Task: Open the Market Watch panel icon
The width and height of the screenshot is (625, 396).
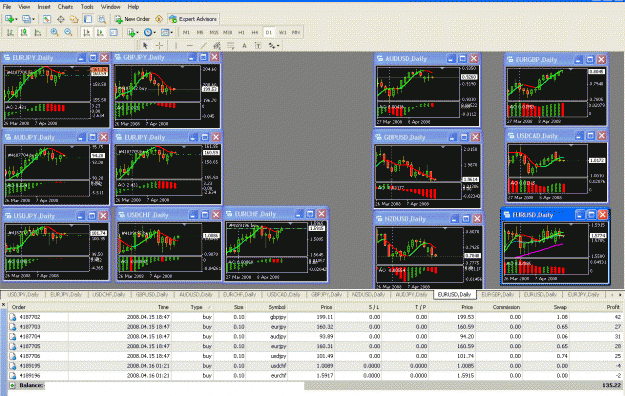Action: (x=47, y=19)
